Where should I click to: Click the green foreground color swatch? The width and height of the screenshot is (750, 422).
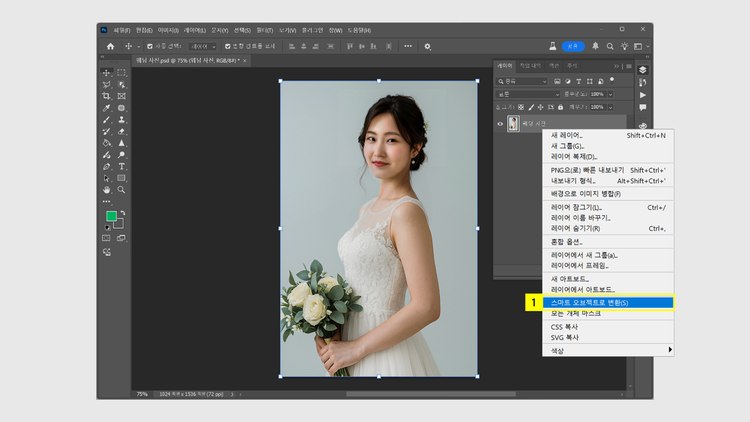tap(111, 216)
